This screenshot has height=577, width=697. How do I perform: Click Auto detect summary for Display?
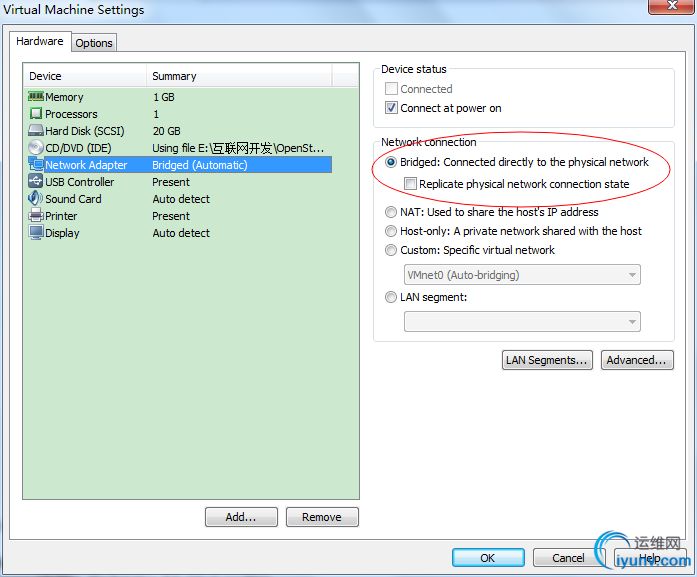click(181, 232)
